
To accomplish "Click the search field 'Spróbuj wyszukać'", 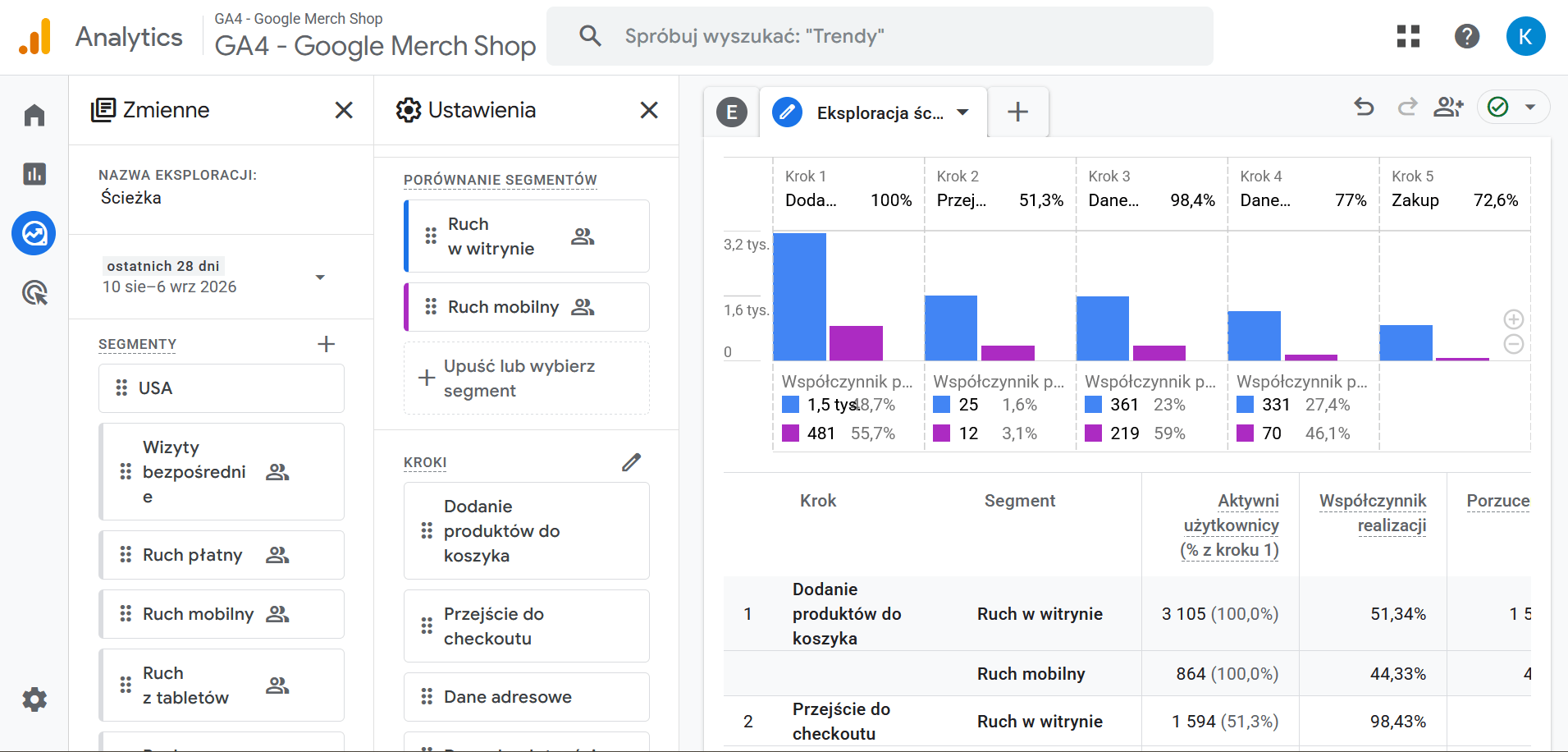I will tap(880, 36).
